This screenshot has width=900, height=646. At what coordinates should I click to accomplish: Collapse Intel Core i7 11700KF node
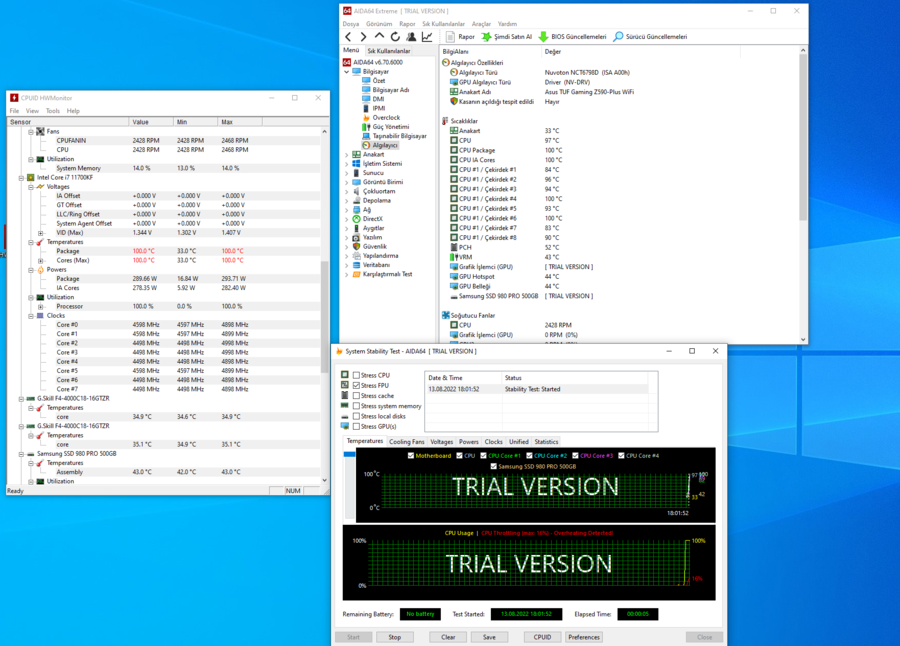[x=21, y=177]
